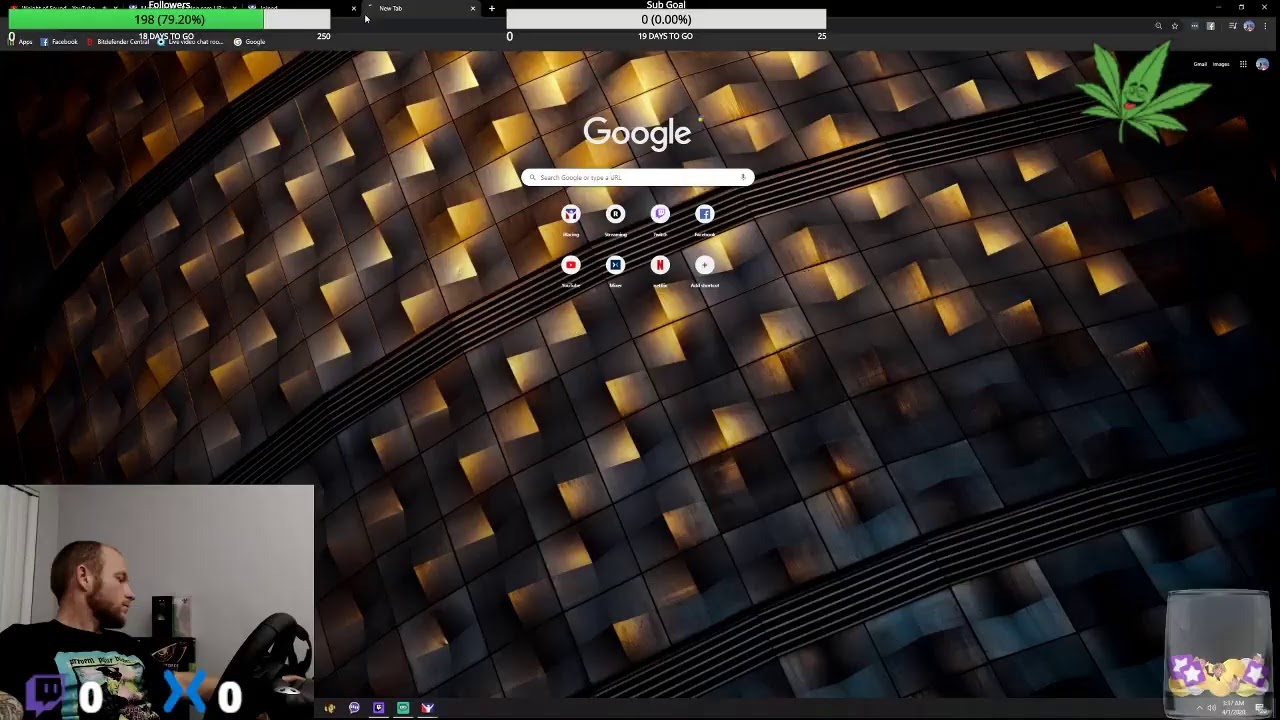Open the Apps bookmark

click(20, 42)
